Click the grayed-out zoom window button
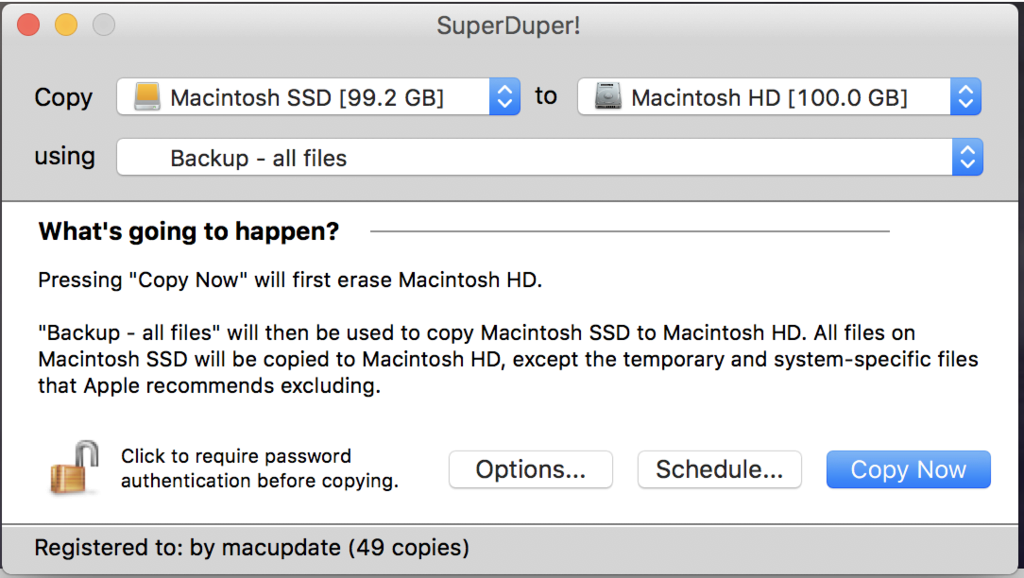Screen dimensions: 1024x578 pos(103,26)
